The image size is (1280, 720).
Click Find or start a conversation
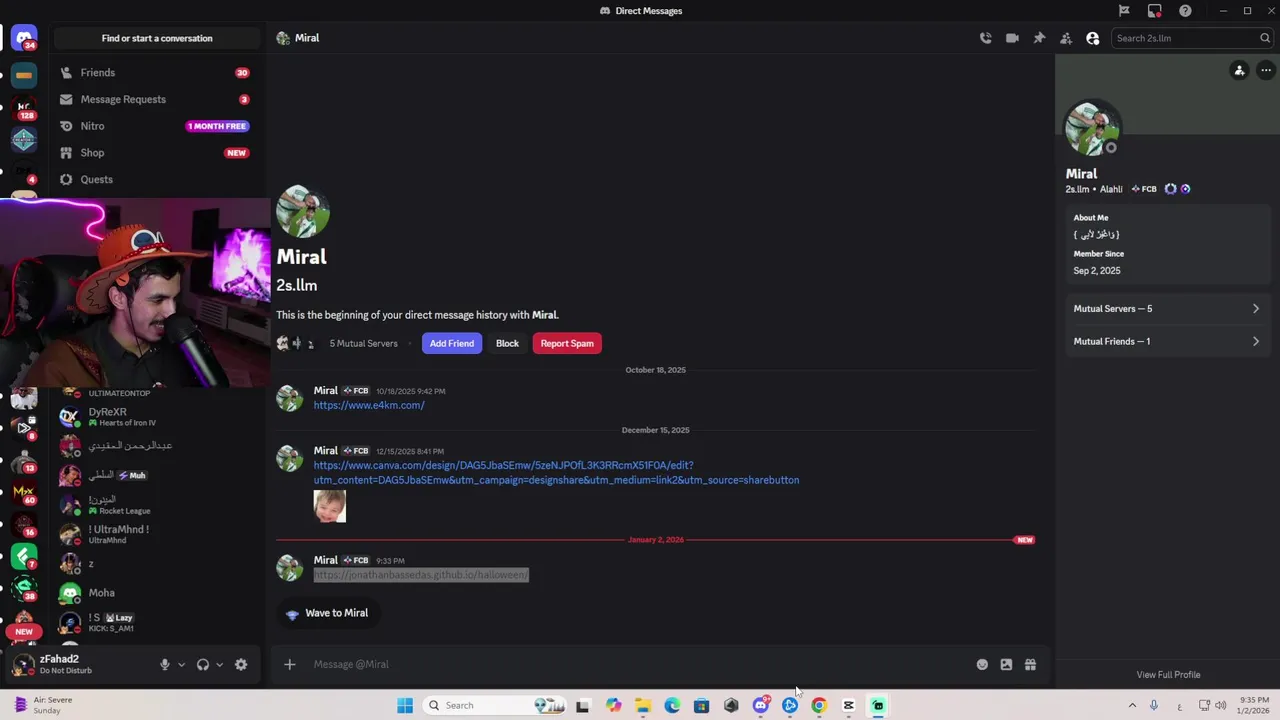pyautogui.click(x=157, y=38)
